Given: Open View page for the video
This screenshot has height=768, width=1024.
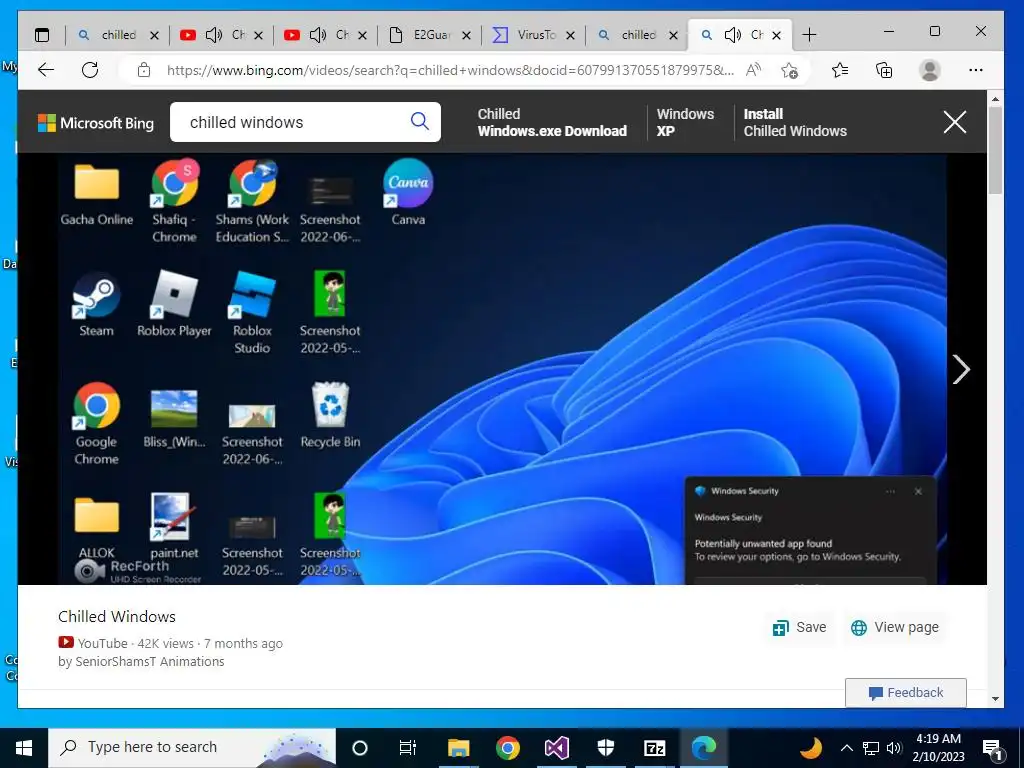Looking at the screenshot, I should click(895, 628).
